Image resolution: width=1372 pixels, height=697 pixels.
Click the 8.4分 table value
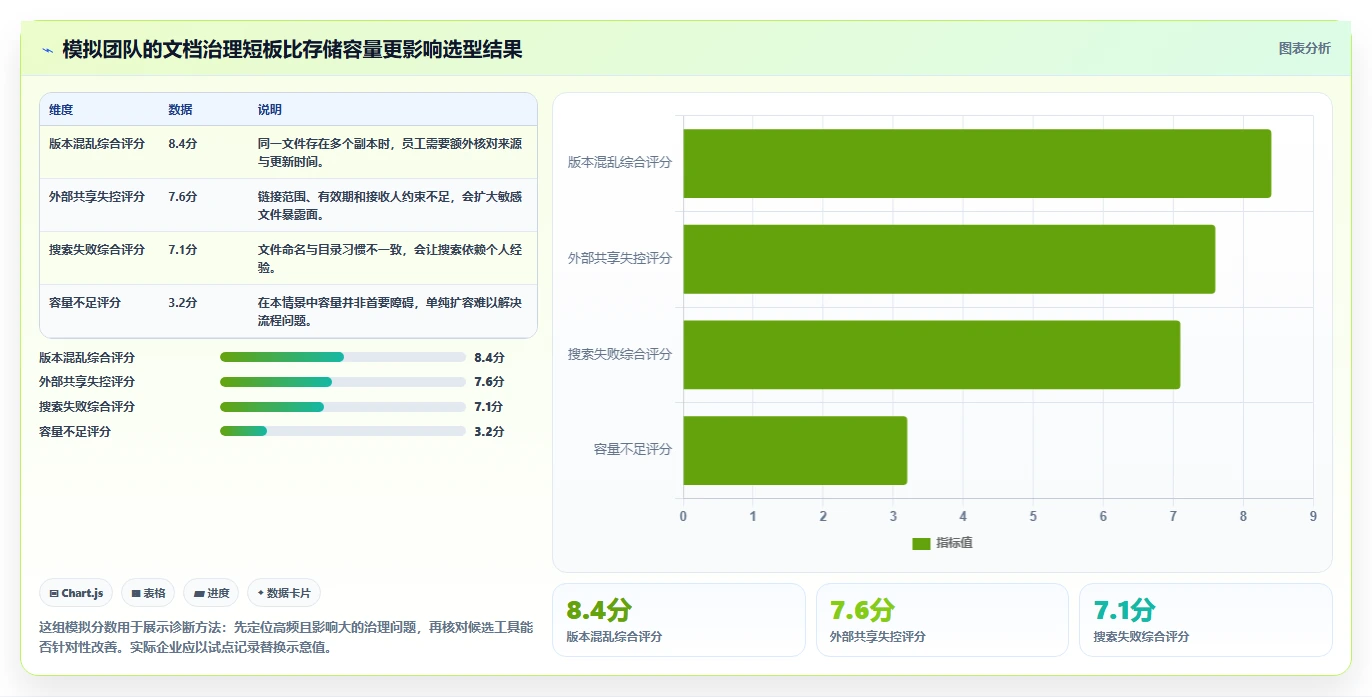183,144
